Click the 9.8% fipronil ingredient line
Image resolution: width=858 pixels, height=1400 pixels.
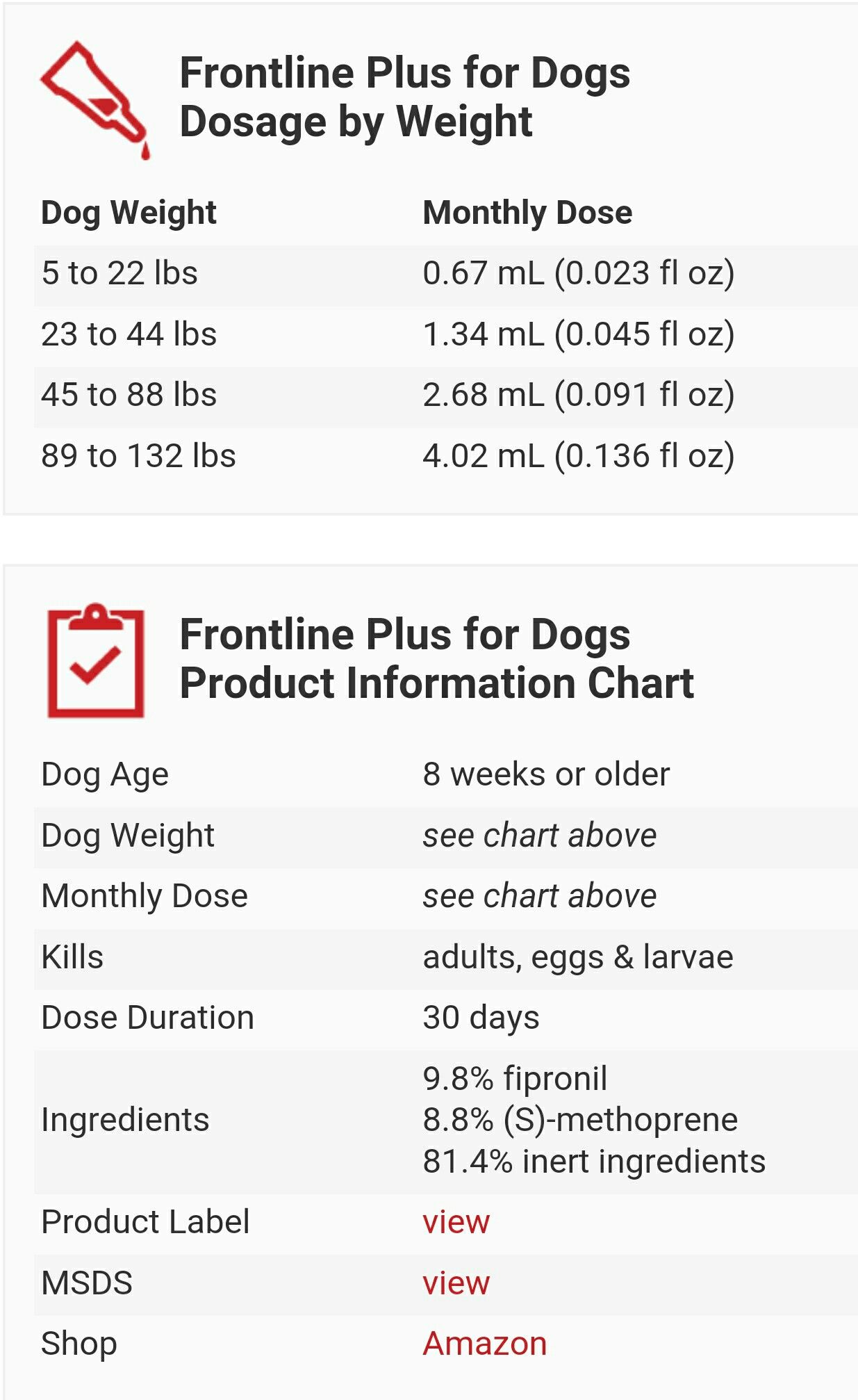[515, 1078]
